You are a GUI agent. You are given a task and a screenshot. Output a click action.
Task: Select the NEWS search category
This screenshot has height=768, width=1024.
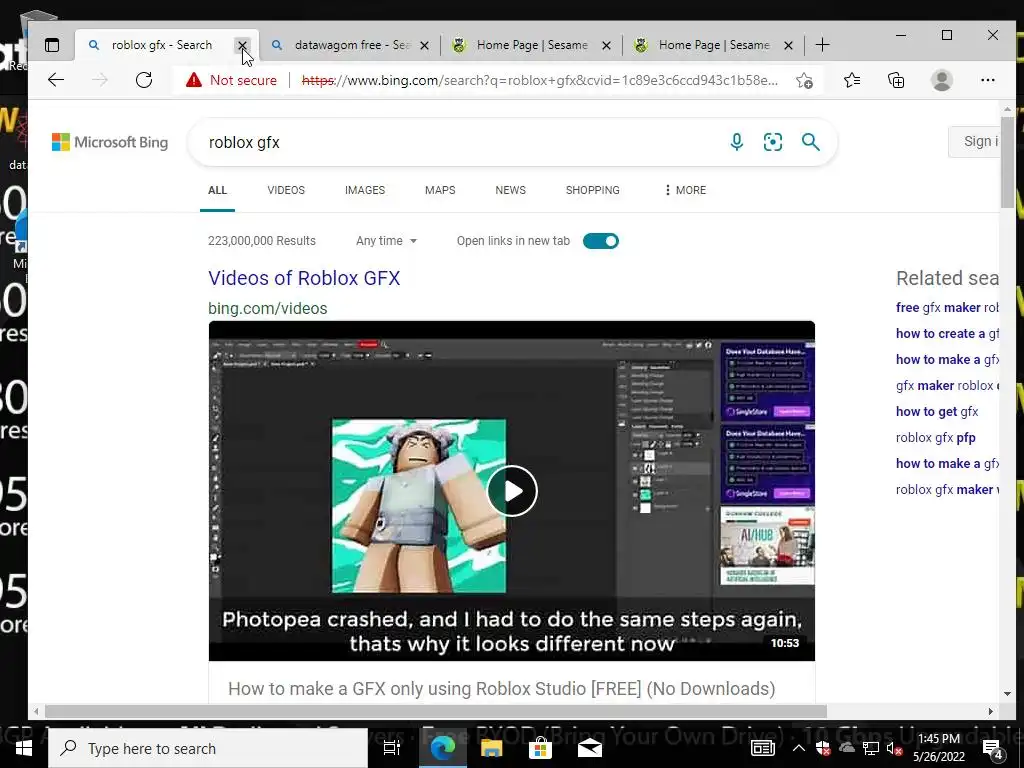coord(511,190)
